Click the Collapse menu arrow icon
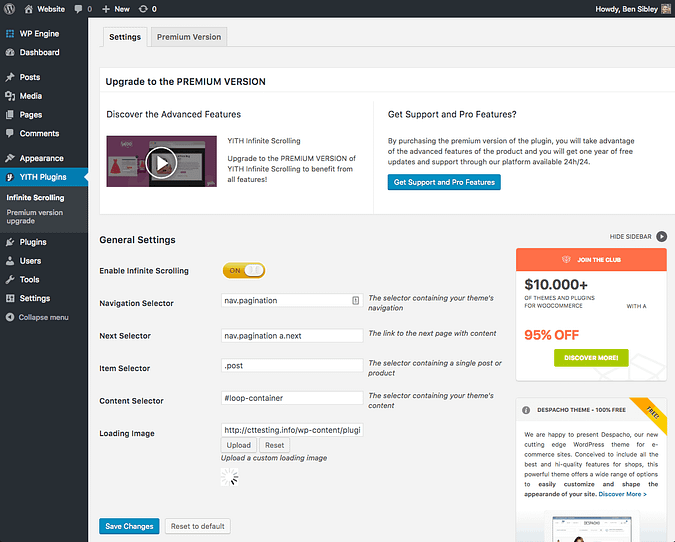The width and height of the screenshot is (675, 542). (10, 317)
